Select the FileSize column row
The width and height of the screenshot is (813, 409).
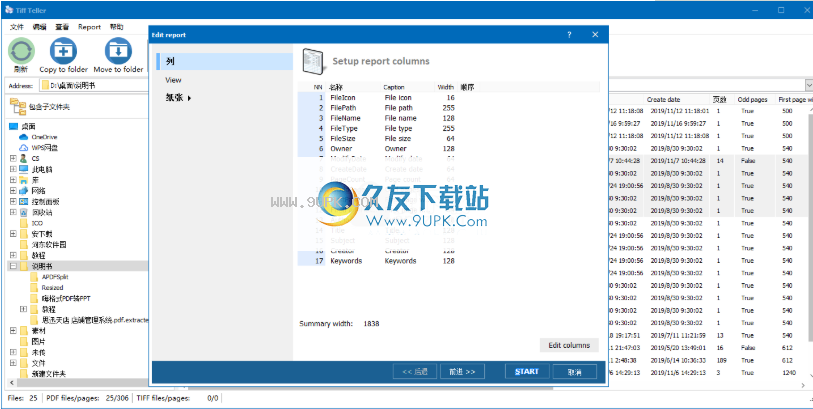(377, 138)
